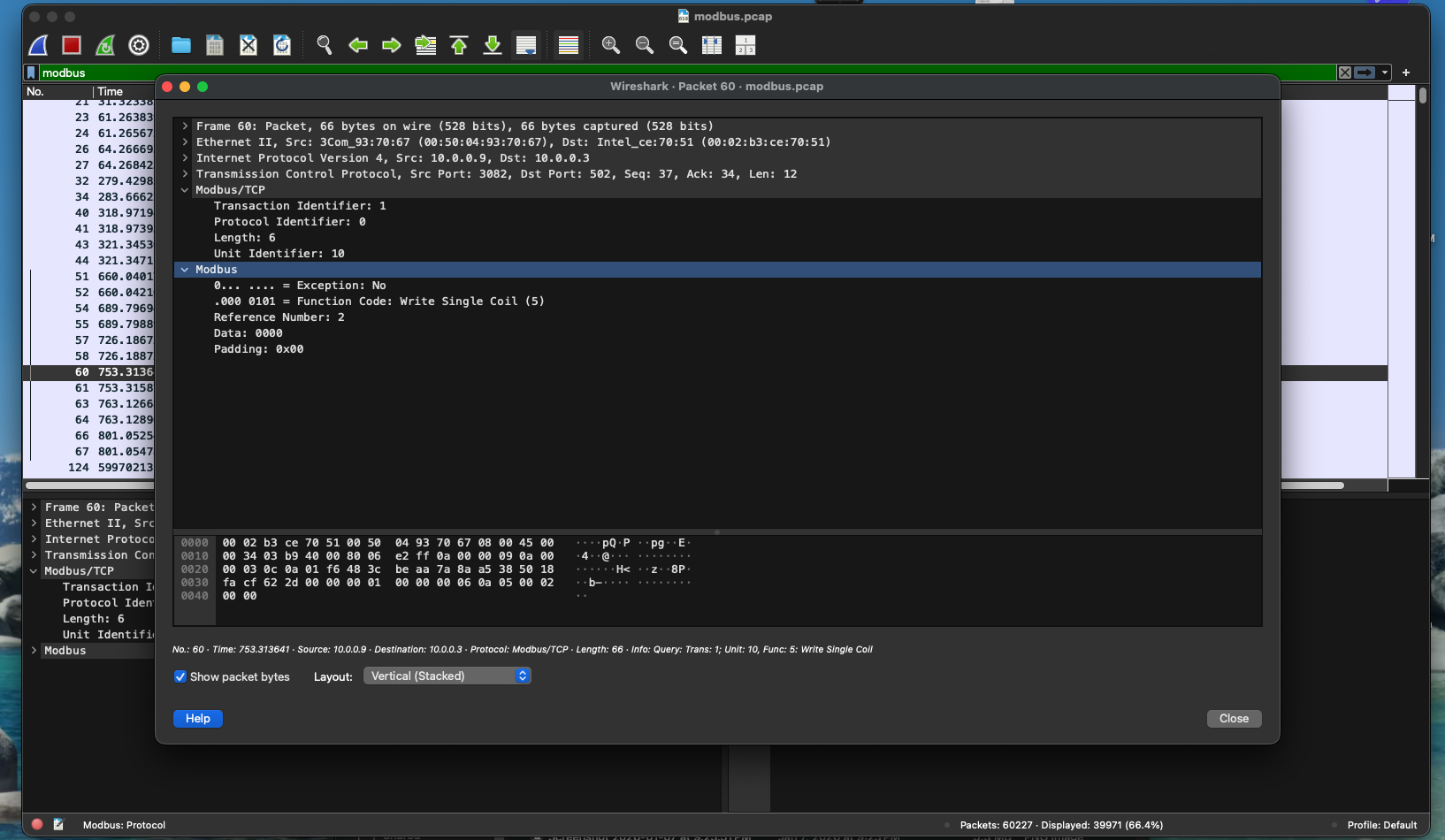Open the Layout dropdown showing Vertical (Stacked)
Viewport: 1445px width, 840px height.
coord(447,676)
